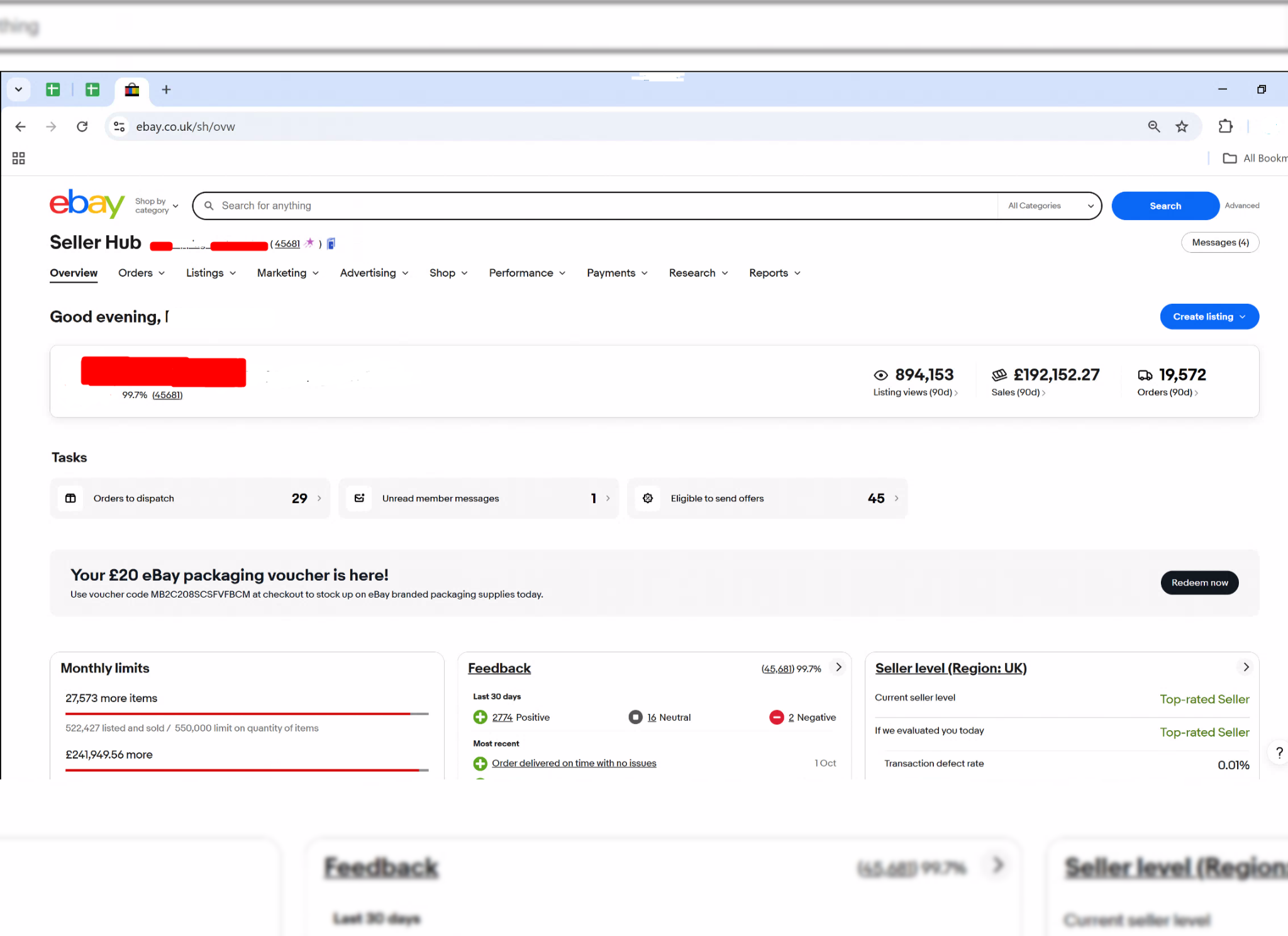Open the apps grid icon in the bookmarks bar
This screenshot has width=1288, height=936.
coord(18,158)
